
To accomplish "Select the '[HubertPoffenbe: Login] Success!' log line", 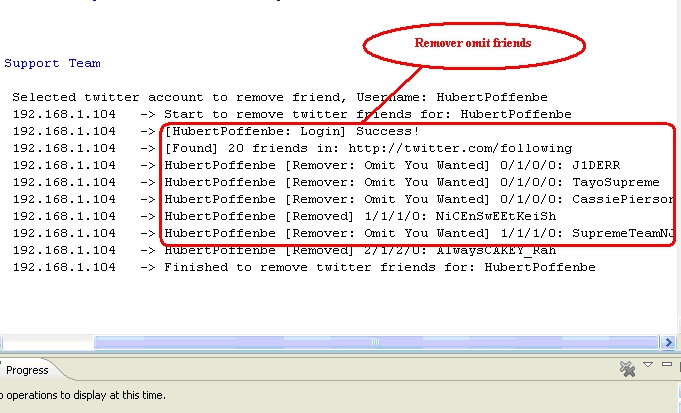I will (x=216, y=131).
